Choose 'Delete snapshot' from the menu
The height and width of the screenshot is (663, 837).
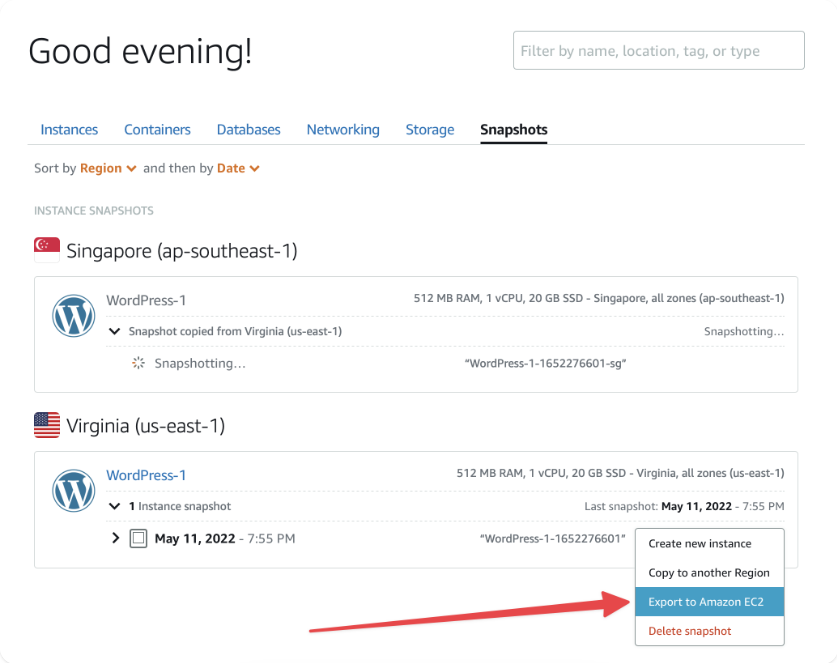point(709,631)
